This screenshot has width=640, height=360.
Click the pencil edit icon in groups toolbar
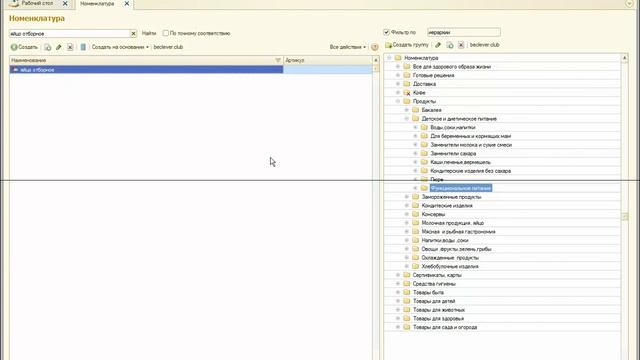(x=438, y=45)
